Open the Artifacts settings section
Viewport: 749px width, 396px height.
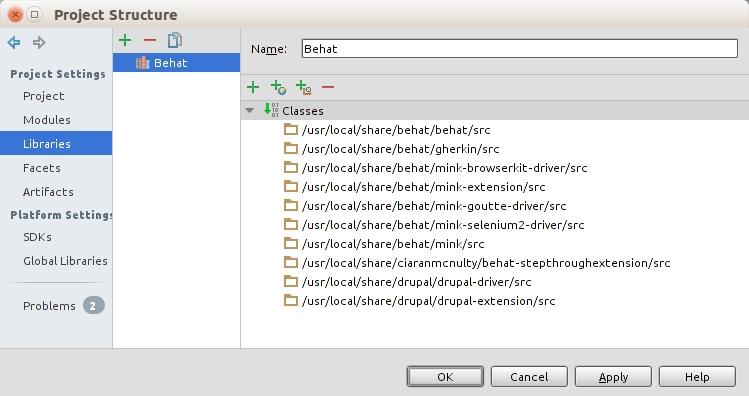[48, 192]
